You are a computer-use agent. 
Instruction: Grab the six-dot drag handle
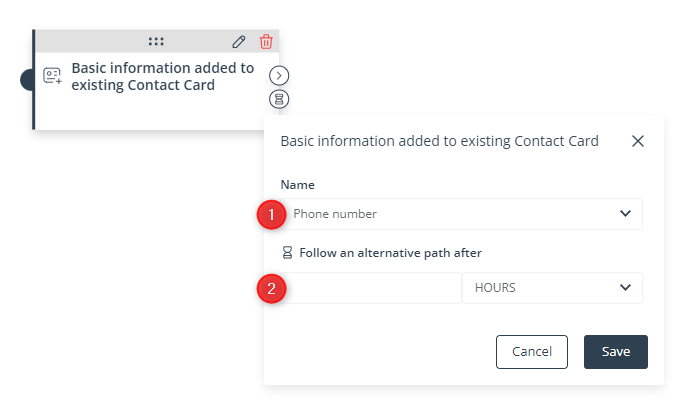[156, 41]
